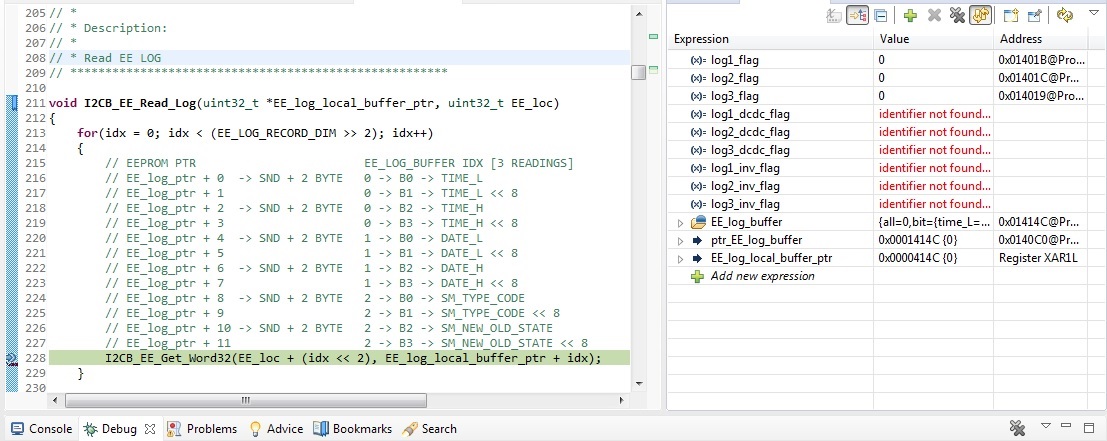This screenshot has height=441, width=1107.
Task: Expand the EE_log_local_buffer_ptr expression
Action: [681, 258]
